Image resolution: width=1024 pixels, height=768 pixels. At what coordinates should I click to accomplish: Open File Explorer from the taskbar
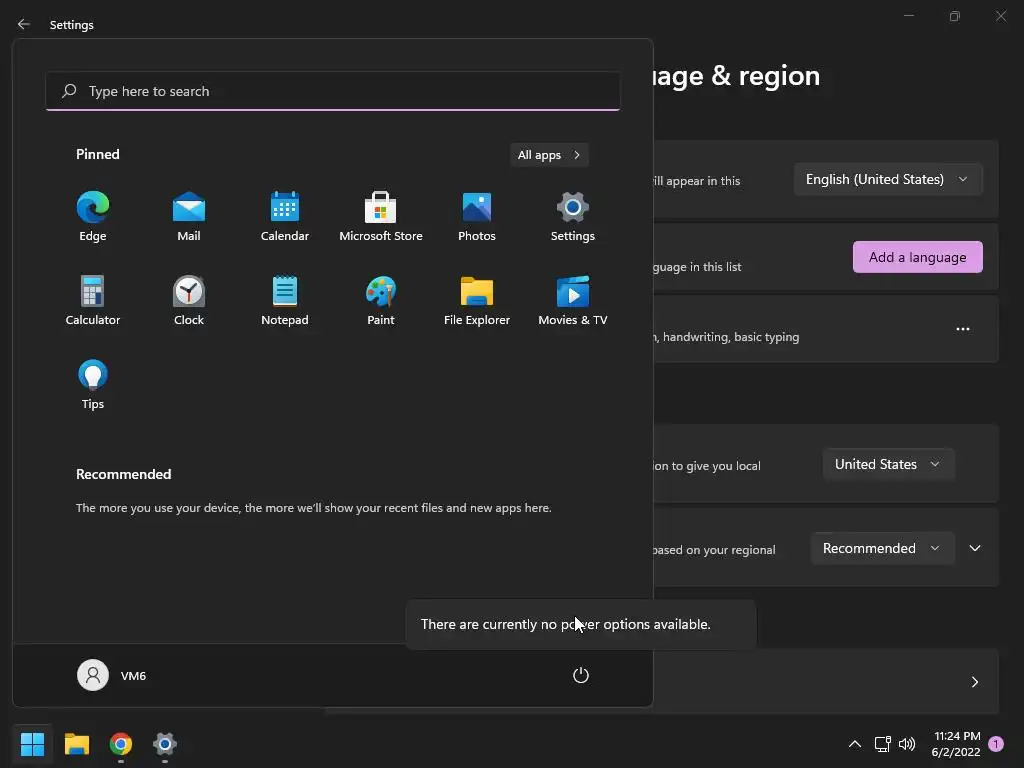76,744
